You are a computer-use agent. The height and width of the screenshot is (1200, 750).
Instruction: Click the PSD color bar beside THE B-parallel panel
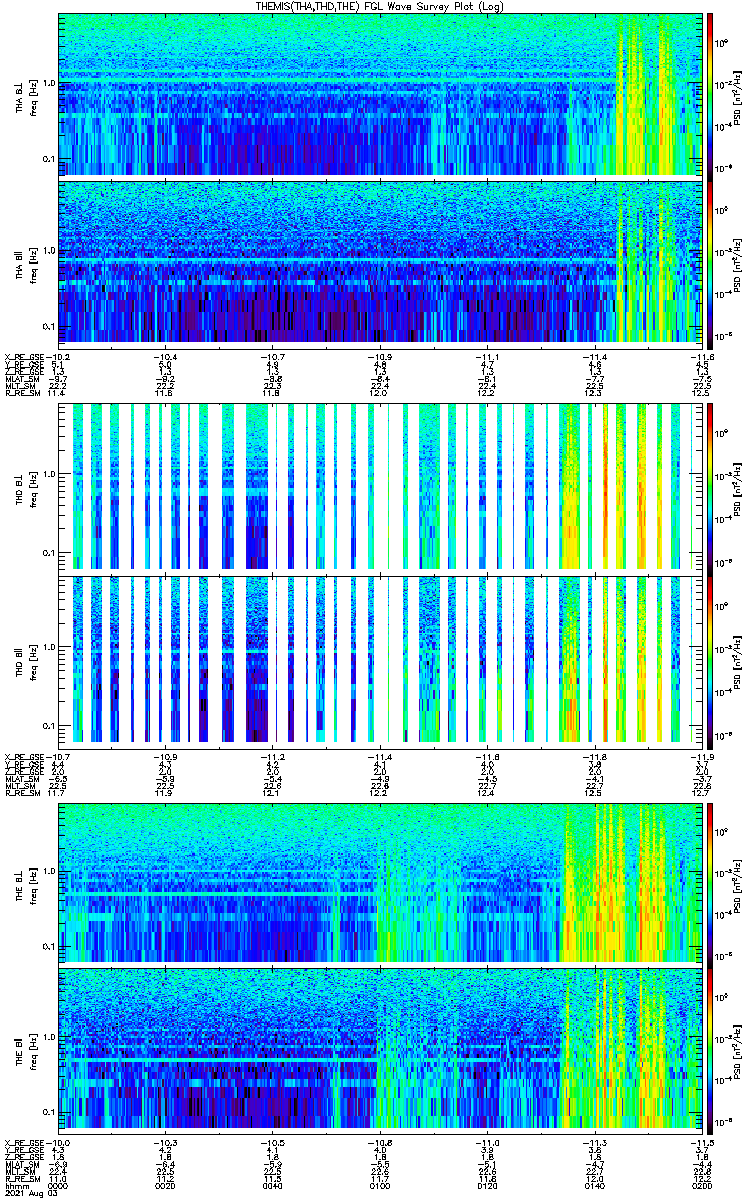coord(710,1050)
